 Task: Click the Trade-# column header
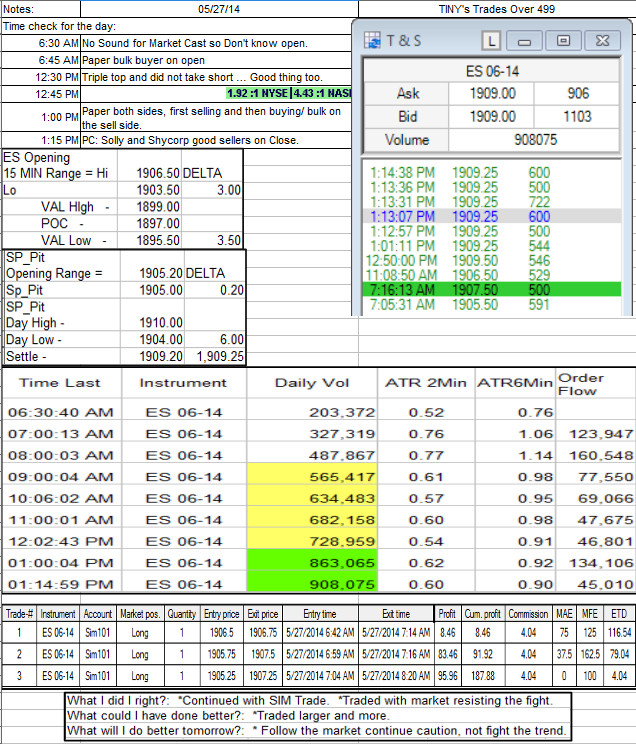[19, 614]
